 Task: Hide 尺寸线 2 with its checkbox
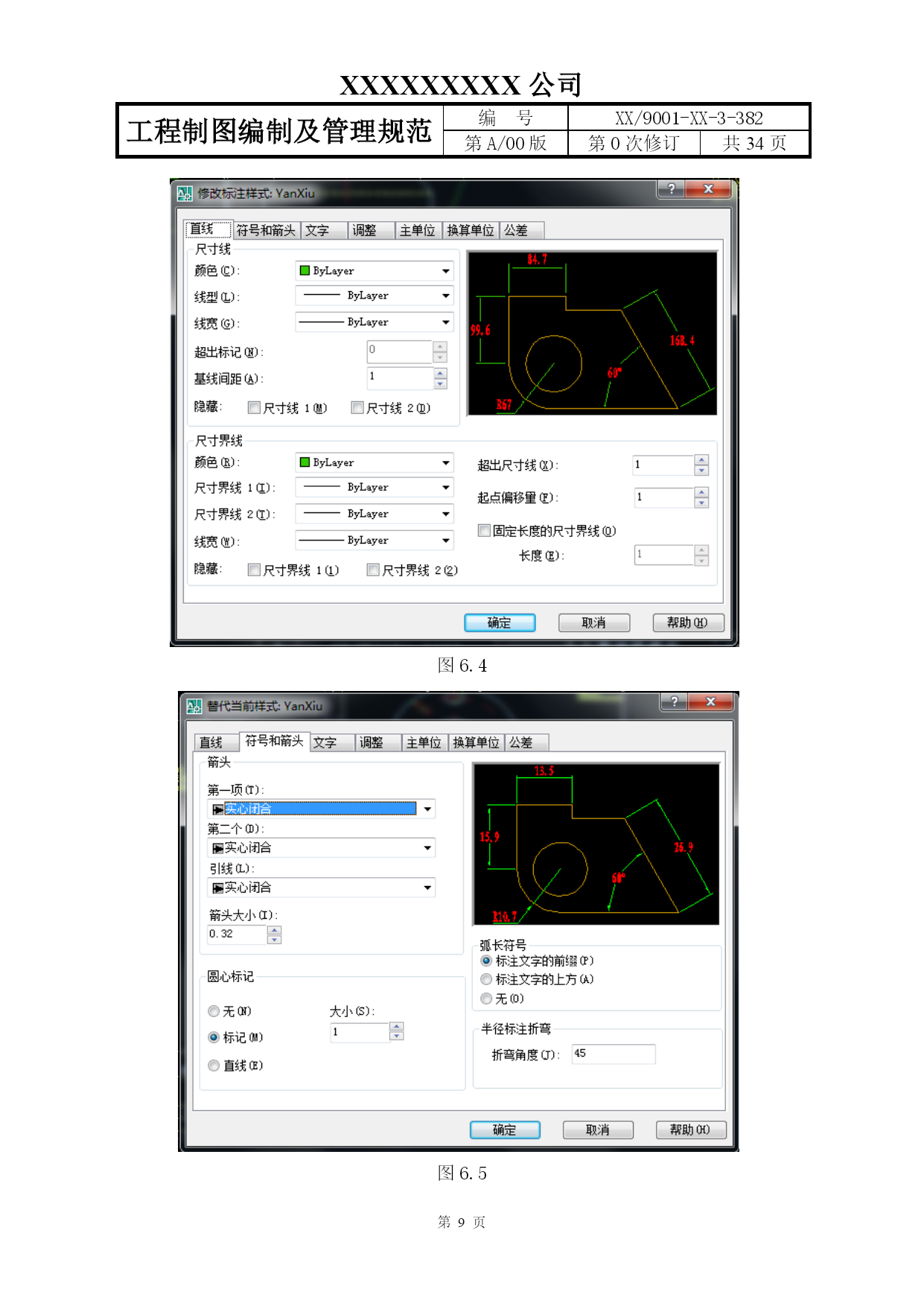pyautogui.click(x=357, y=408)
